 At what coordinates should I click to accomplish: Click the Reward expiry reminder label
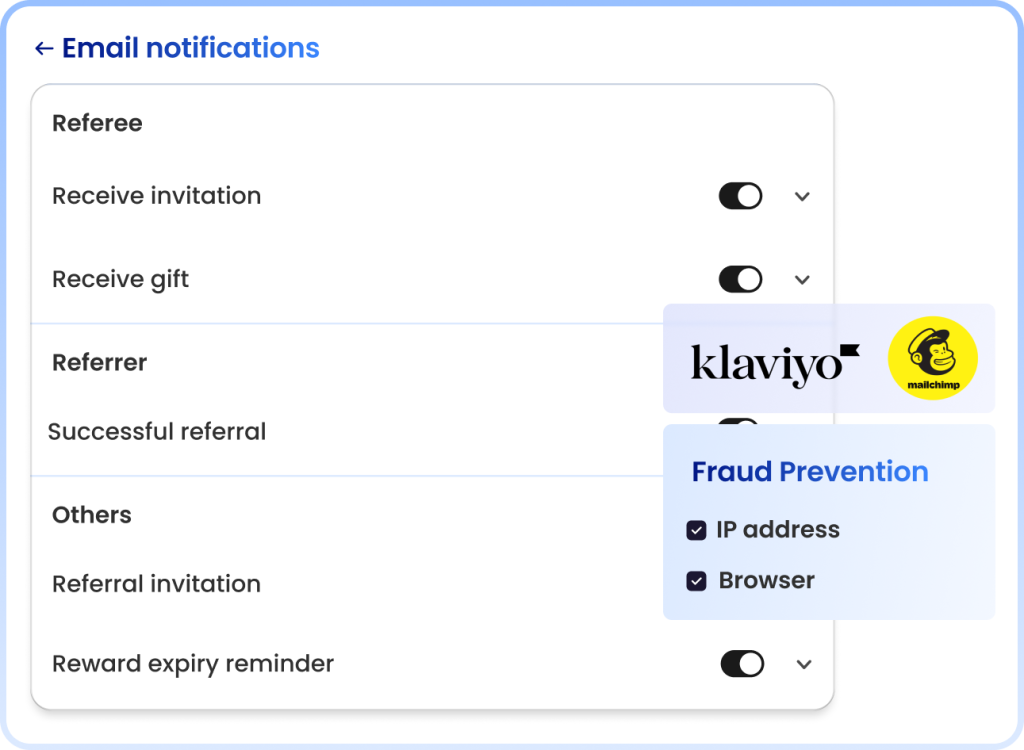point(193,664)
